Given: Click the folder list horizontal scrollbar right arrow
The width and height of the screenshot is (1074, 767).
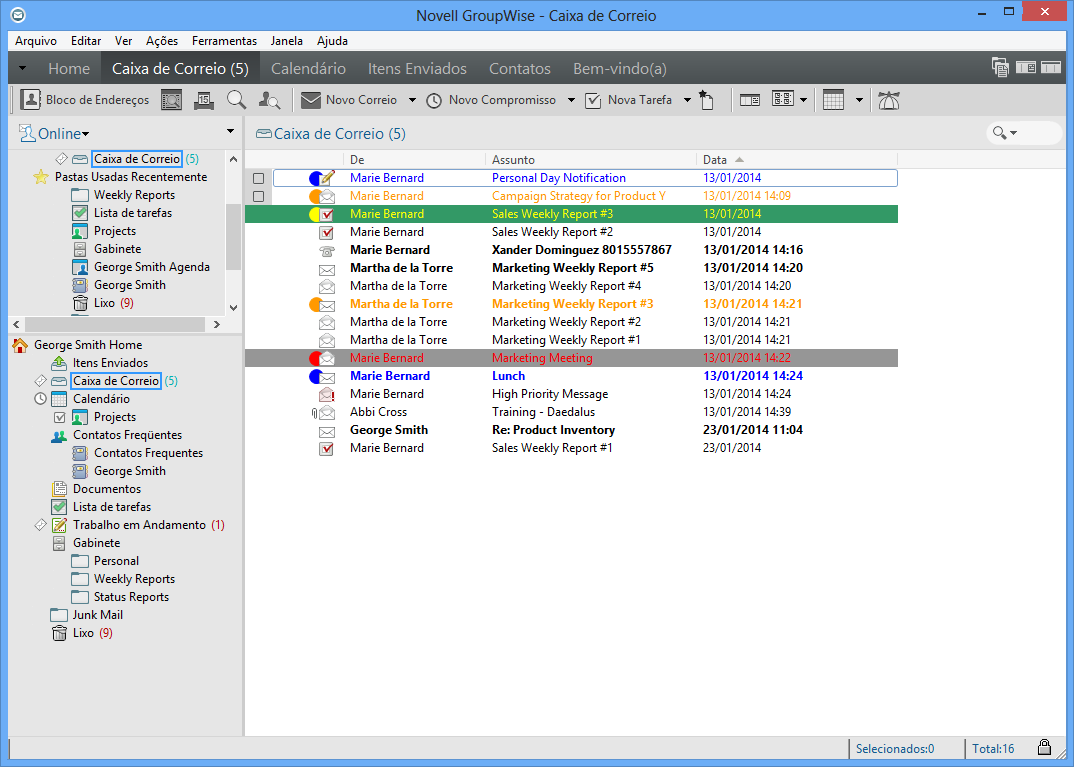Looking at the screenshot, I should (x=216, y=325).
